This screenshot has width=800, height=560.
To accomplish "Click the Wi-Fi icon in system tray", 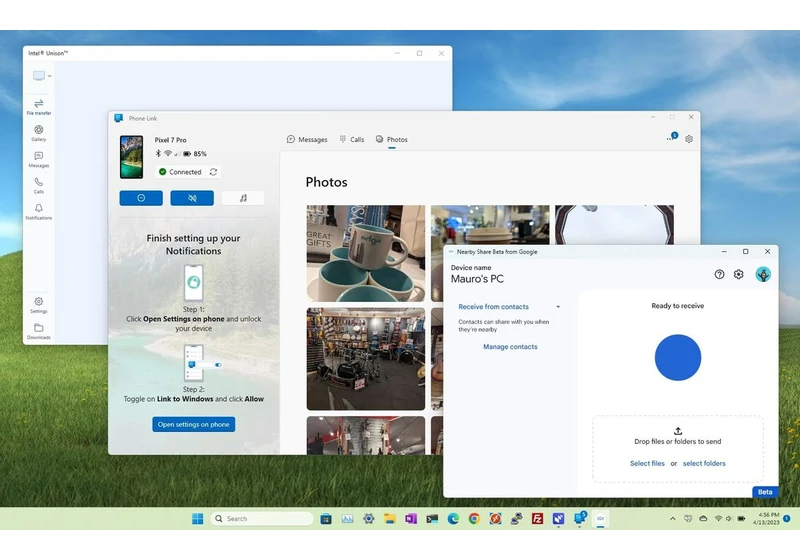I will click(718, 519).
